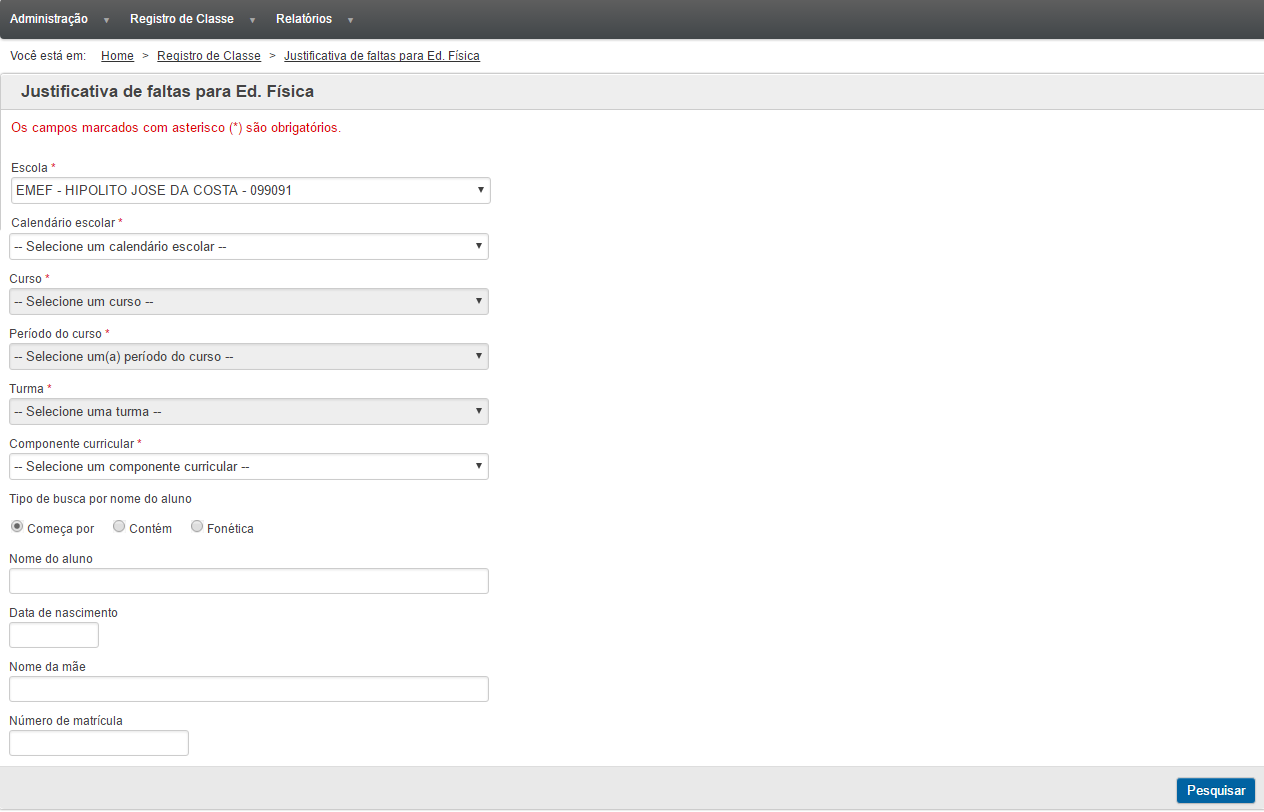1264x812 pixels.
Task: Focus the Número de matrícula field
Action: (x=99, y=743)
